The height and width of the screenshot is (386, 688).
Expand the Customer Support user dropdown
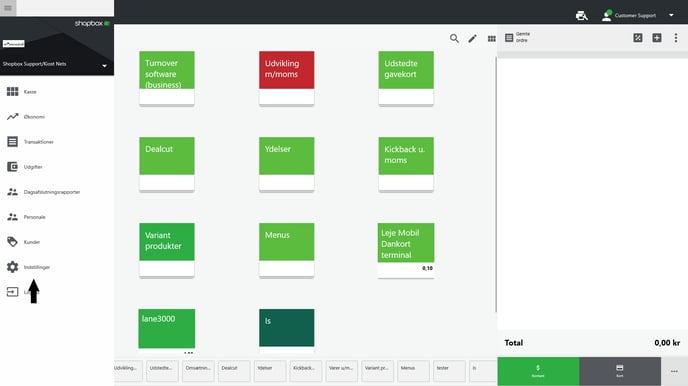pos(671,15)
